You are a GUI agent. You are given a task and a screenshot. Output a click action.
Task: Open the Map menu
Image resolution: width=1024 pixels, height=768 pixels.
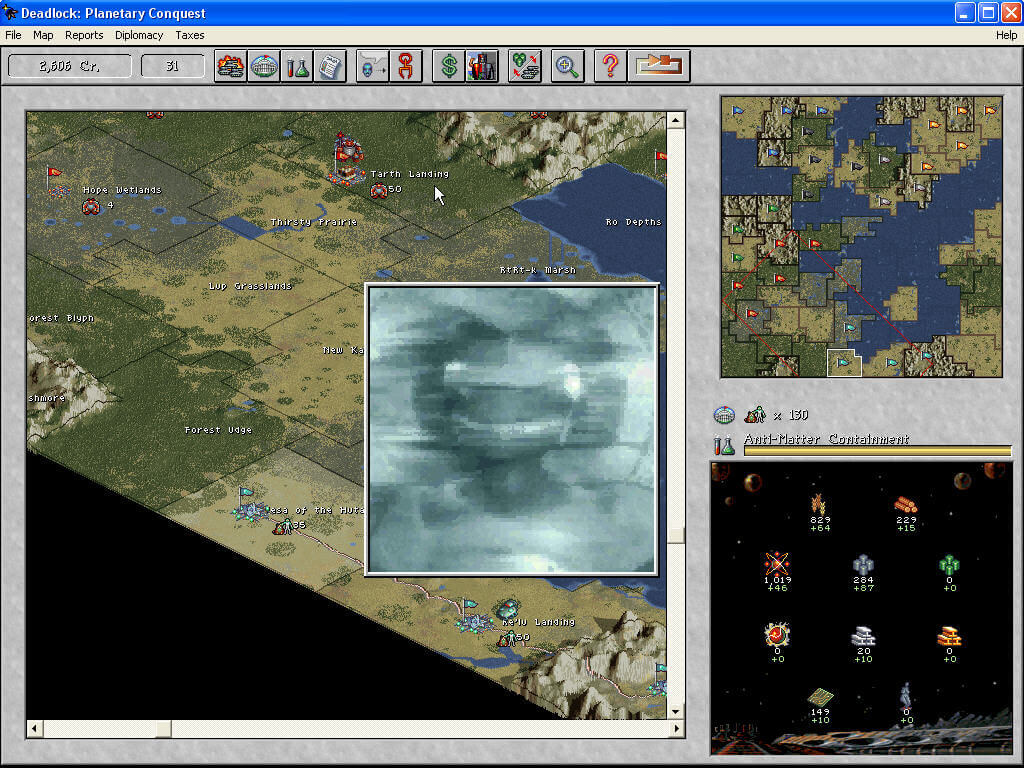pos(43,35)
